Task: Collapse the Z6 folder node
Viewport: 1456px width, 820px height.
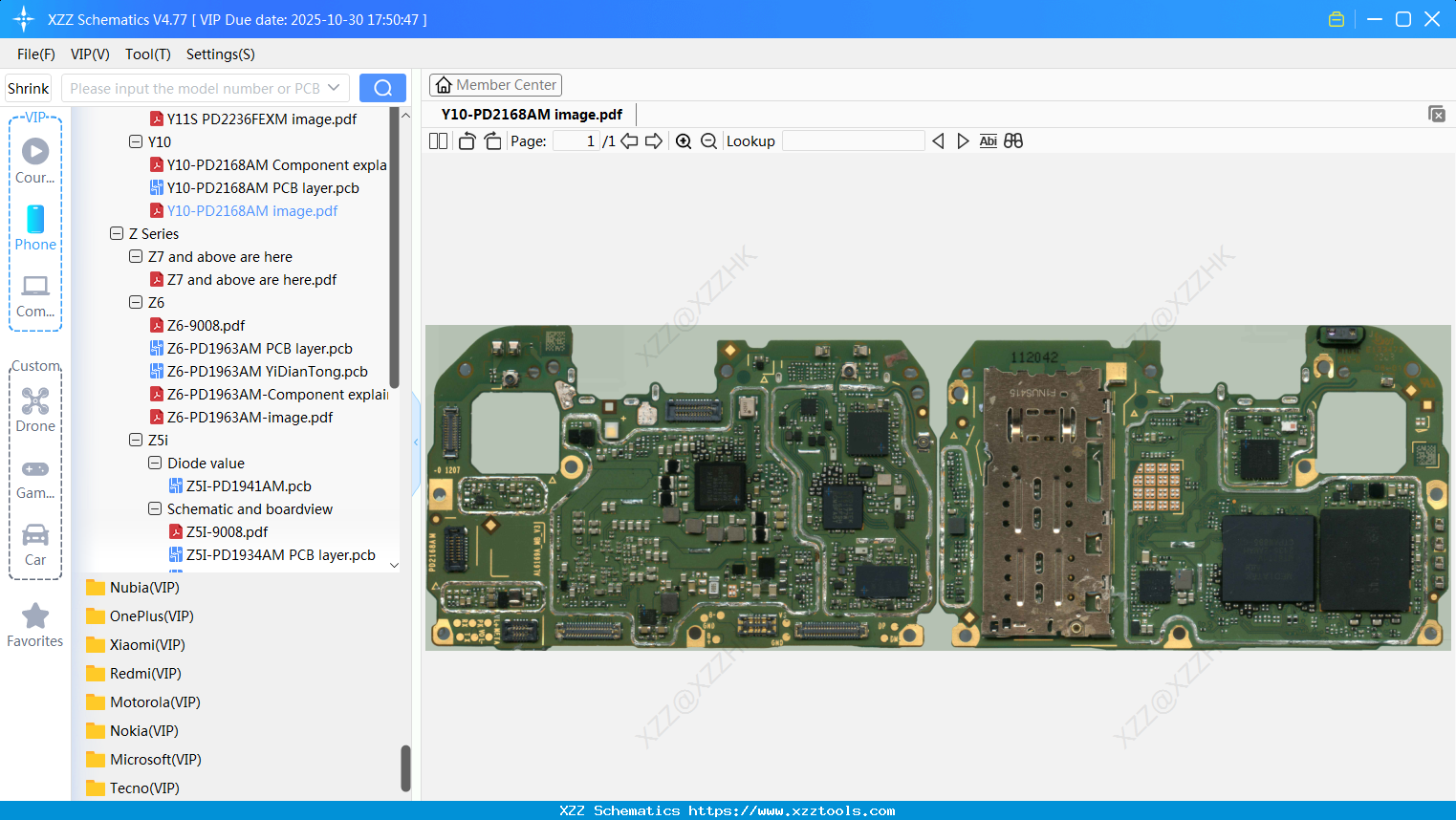Action: click(x=136, y=303)
